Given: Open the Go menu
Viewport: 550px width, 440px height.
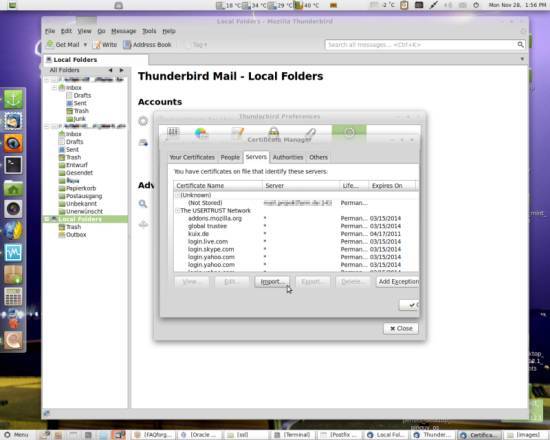Looking at the screenshot, I should coord(101,31).
